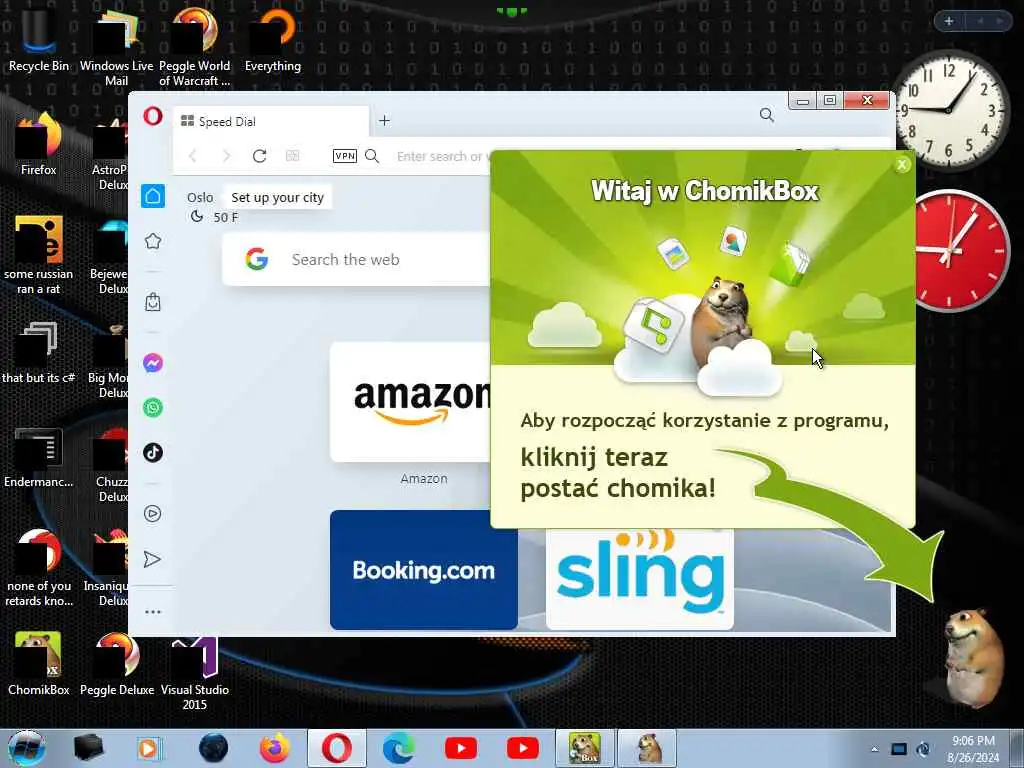
Task: Click the gadget plus button top right
Action: point(949,21)
